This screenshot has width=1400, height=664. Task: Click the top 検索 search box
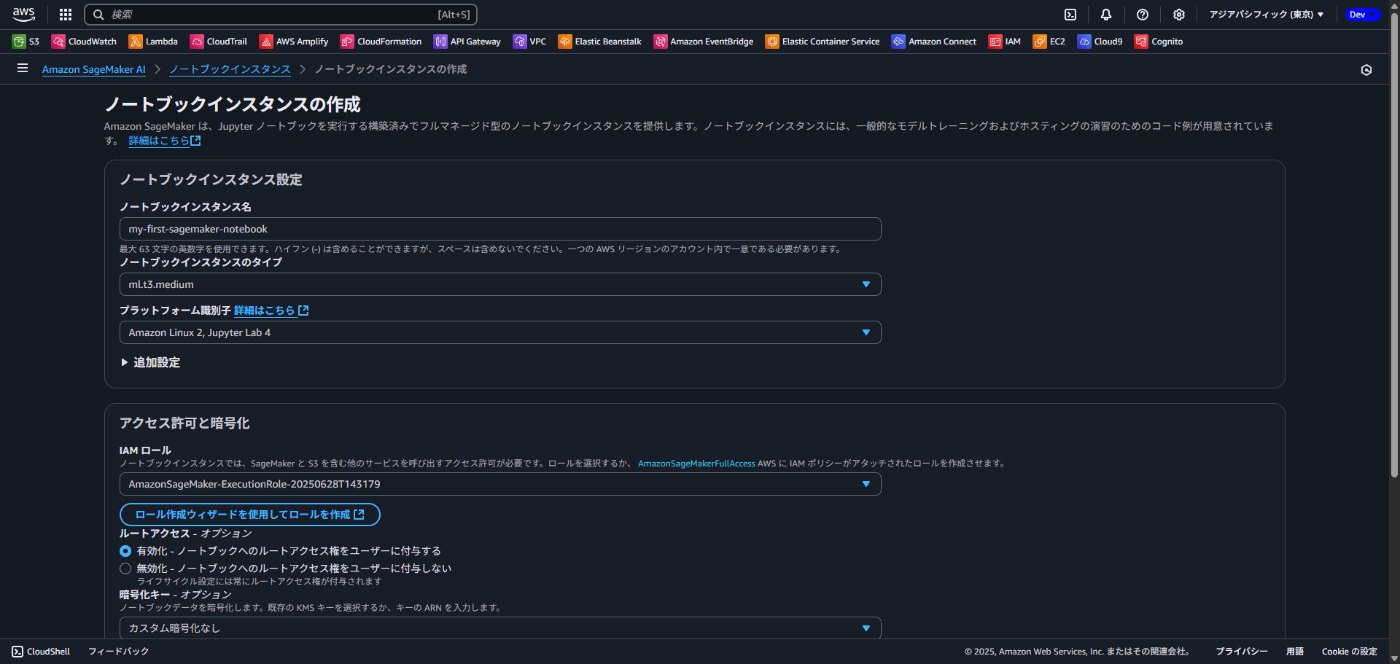coord(281,14)
